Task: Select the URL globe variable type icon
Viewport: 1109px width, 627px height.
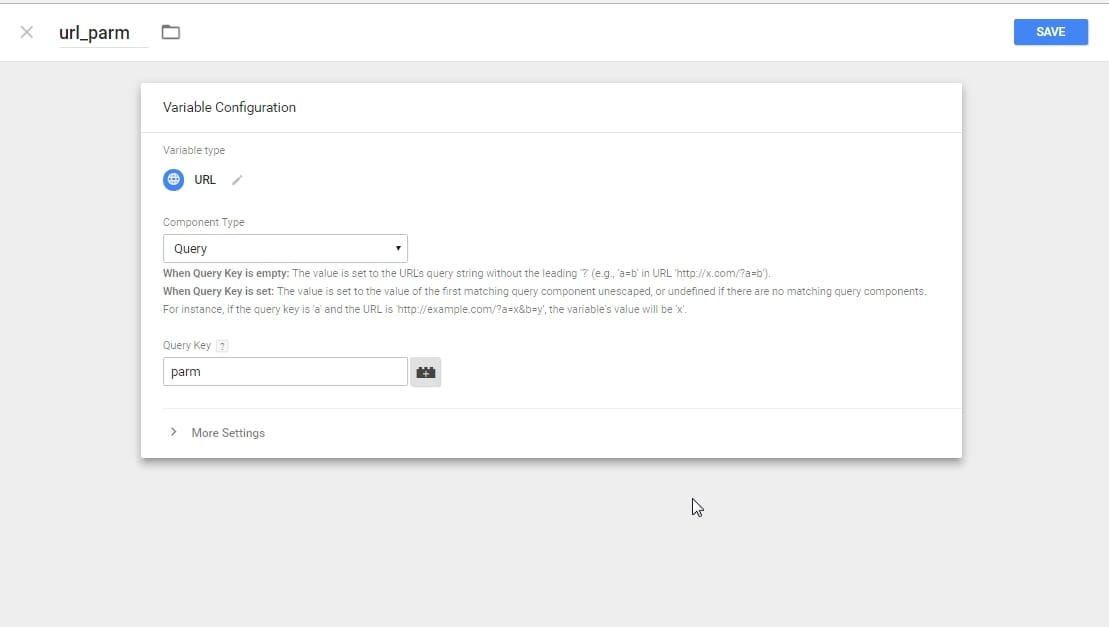Action: coord(174,180)
